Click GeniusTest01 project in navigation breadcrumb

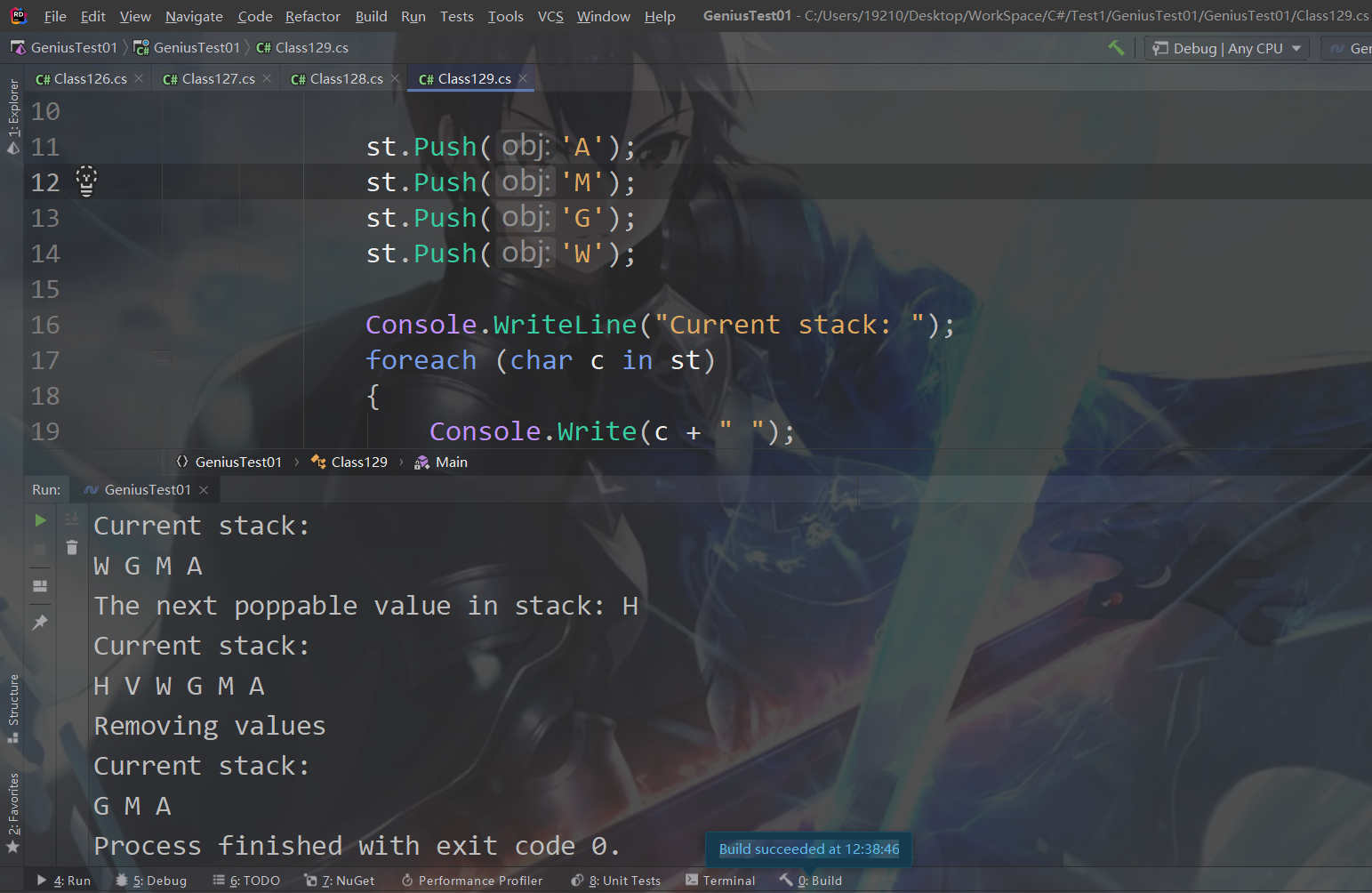(187, 48)
